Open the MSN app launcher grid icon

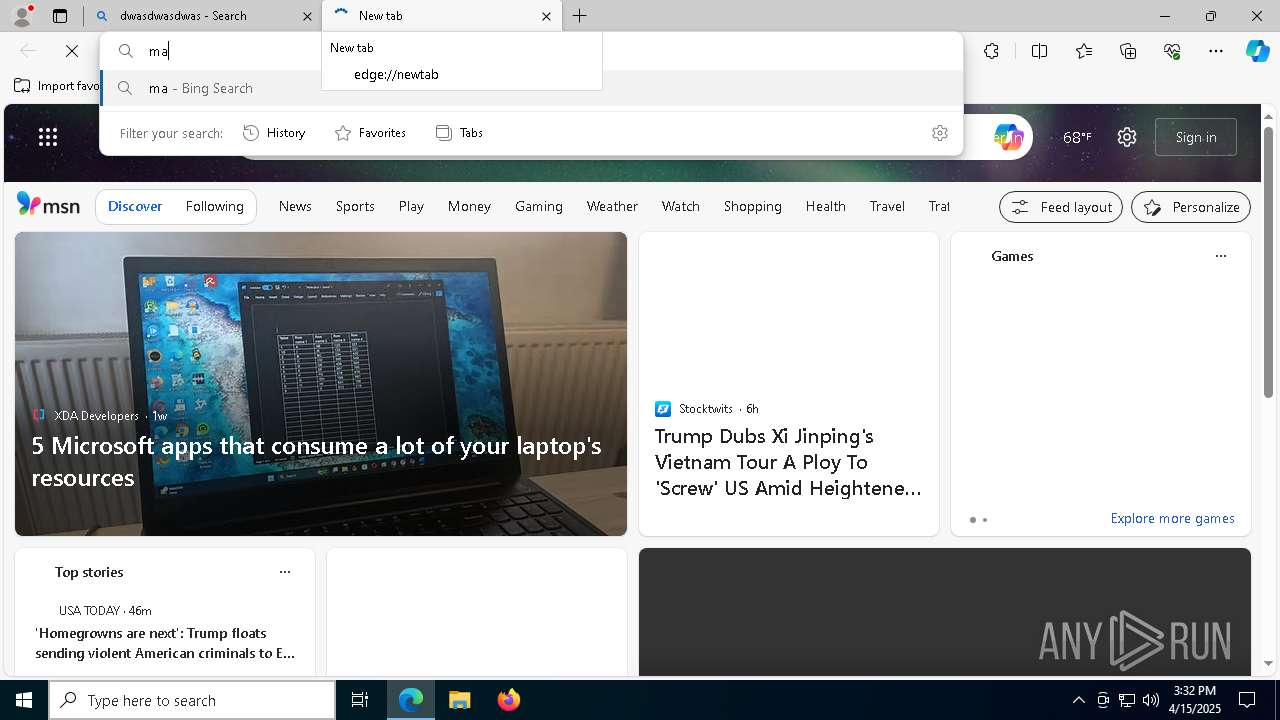pos(48,137)
